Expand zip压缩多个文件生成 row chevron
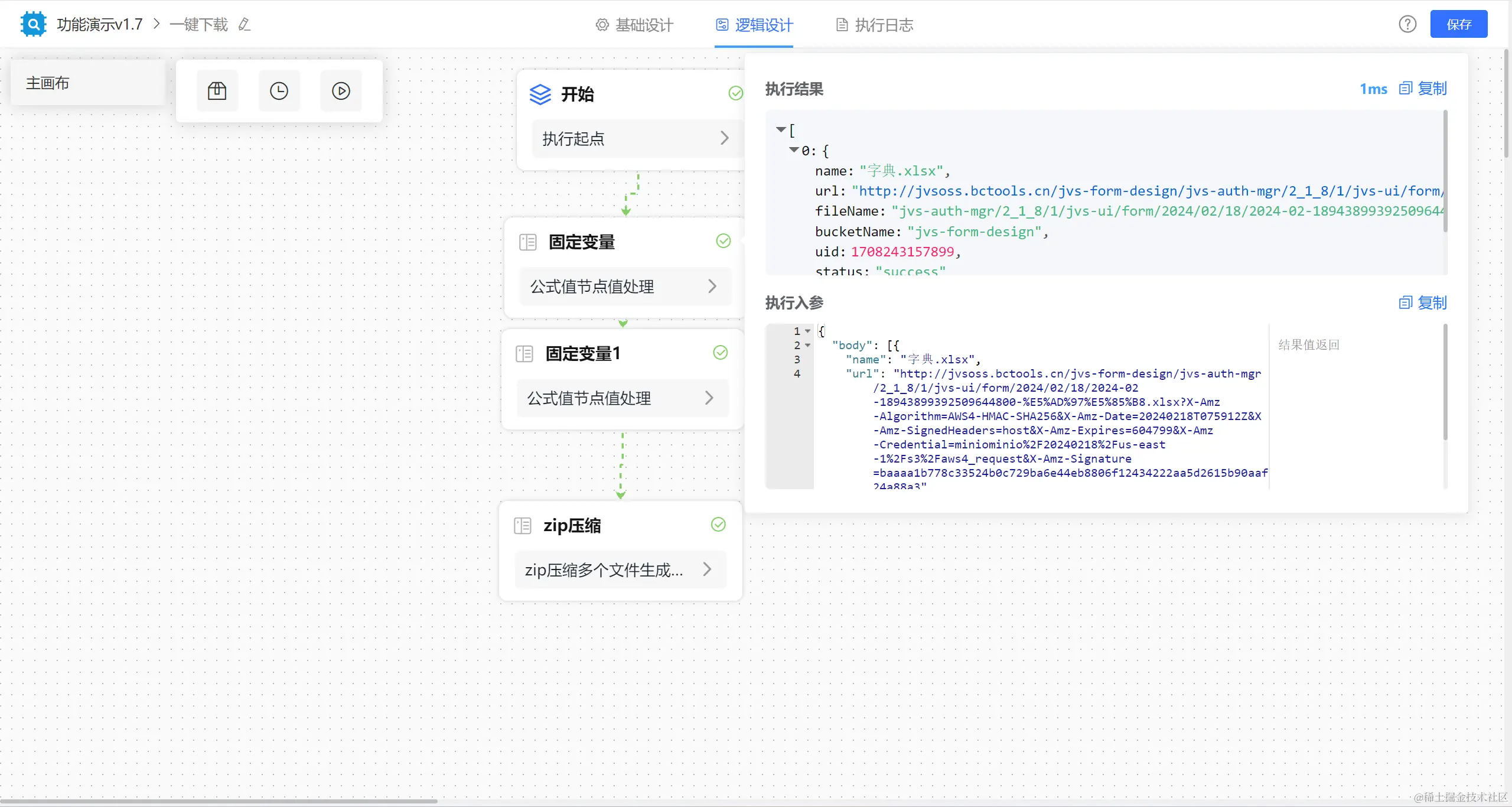This screenshot has width=1512, height=807. coord(707,569)
